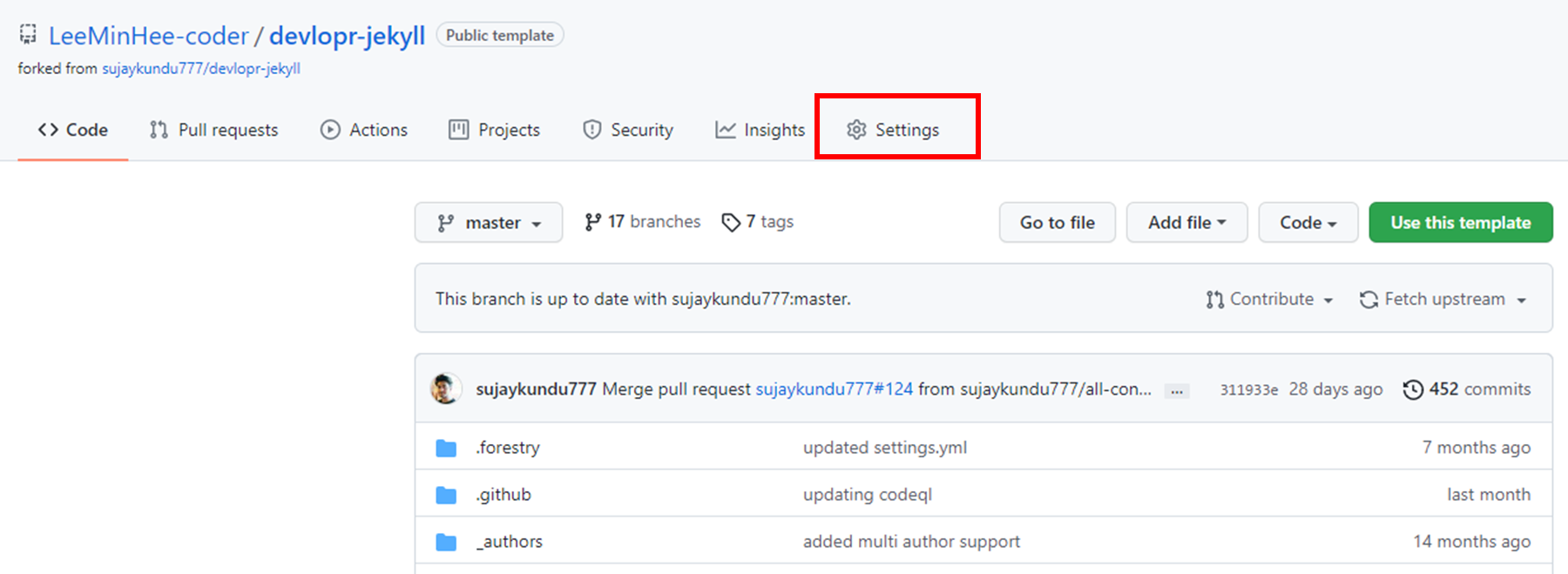Viewport: 1568px width, 574px height.
Task: Go to the Actions tab
Action: click(x=364, y=130)
